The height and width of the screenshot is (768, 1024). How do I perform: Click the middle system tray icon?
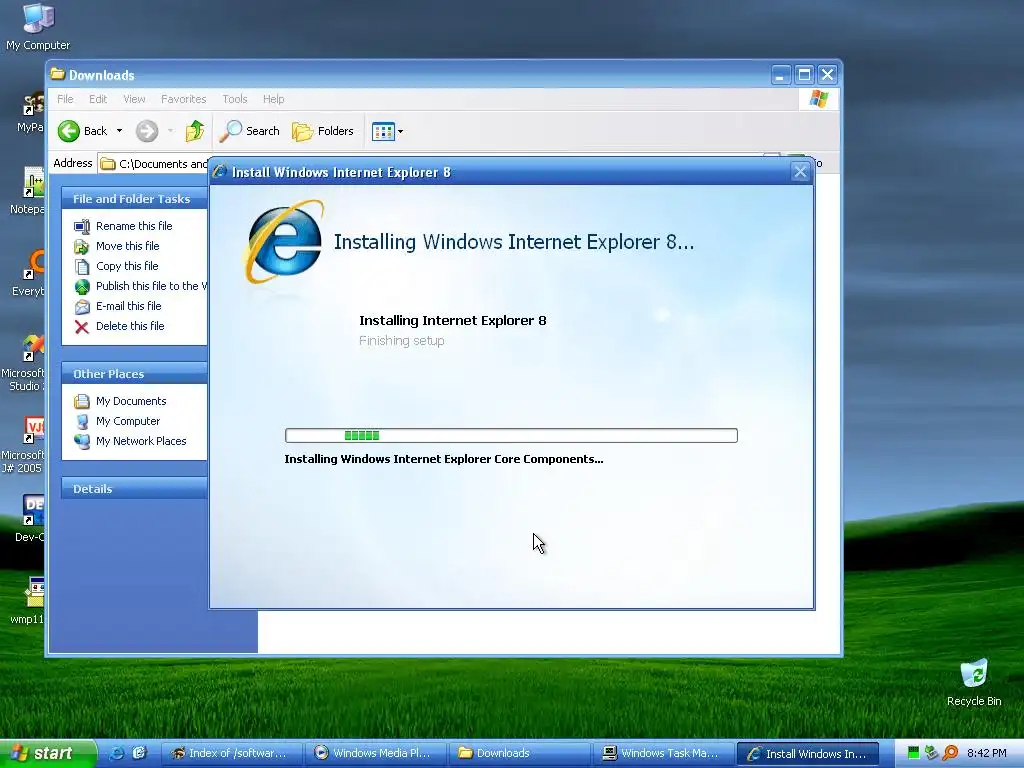point(931,753)
